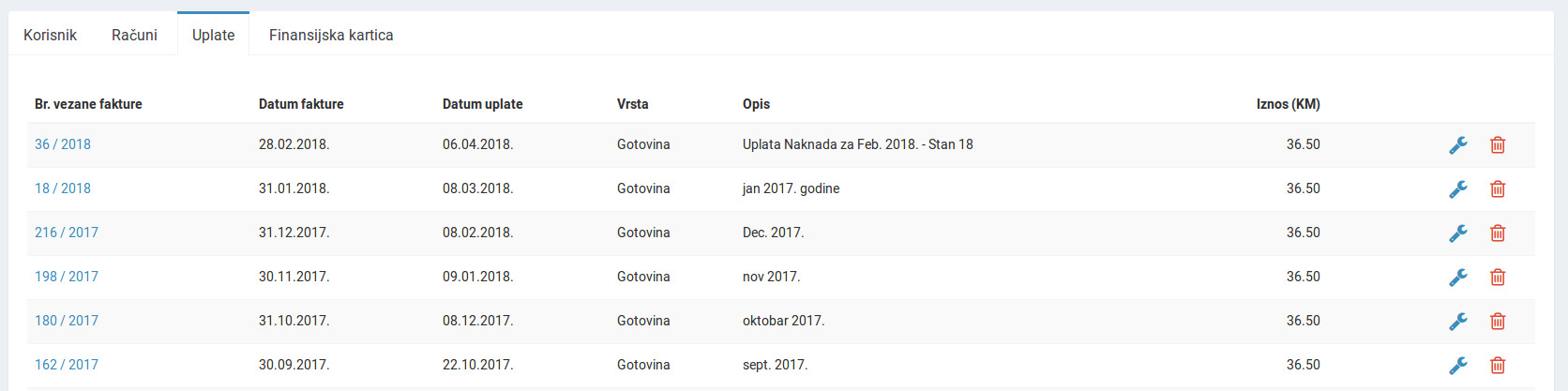
Task: Delete the oktobar 2017. payment
Action: [1498, 322]
